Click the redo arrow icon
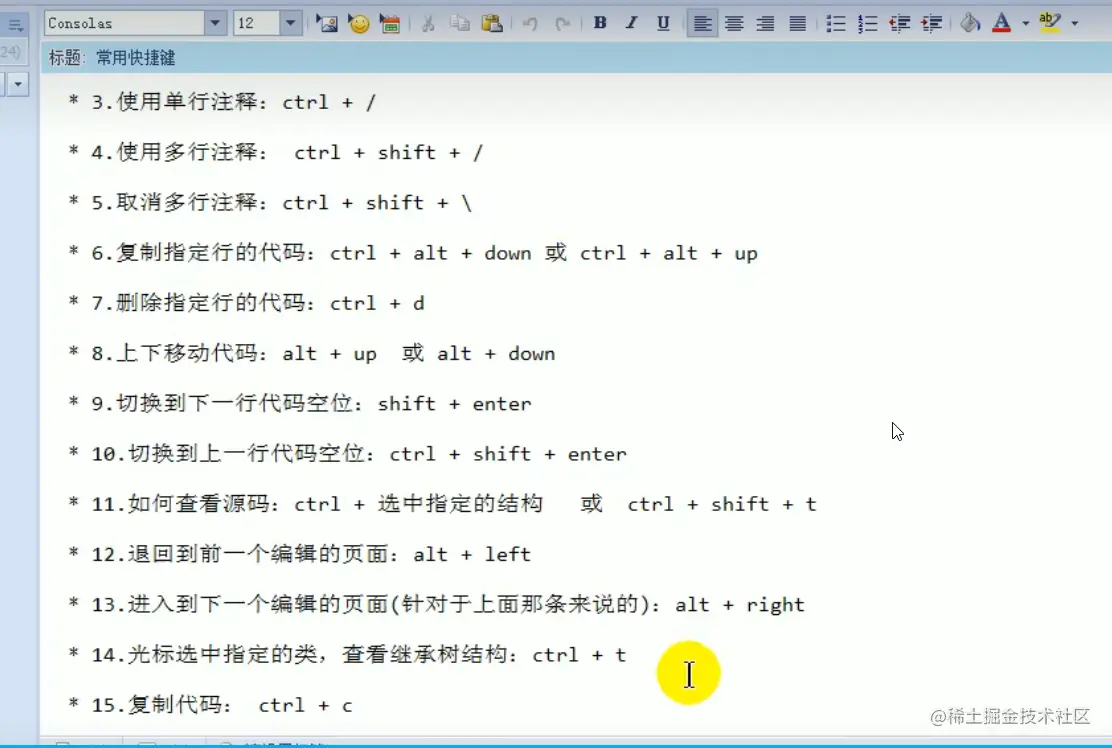 tap(562, 23)
